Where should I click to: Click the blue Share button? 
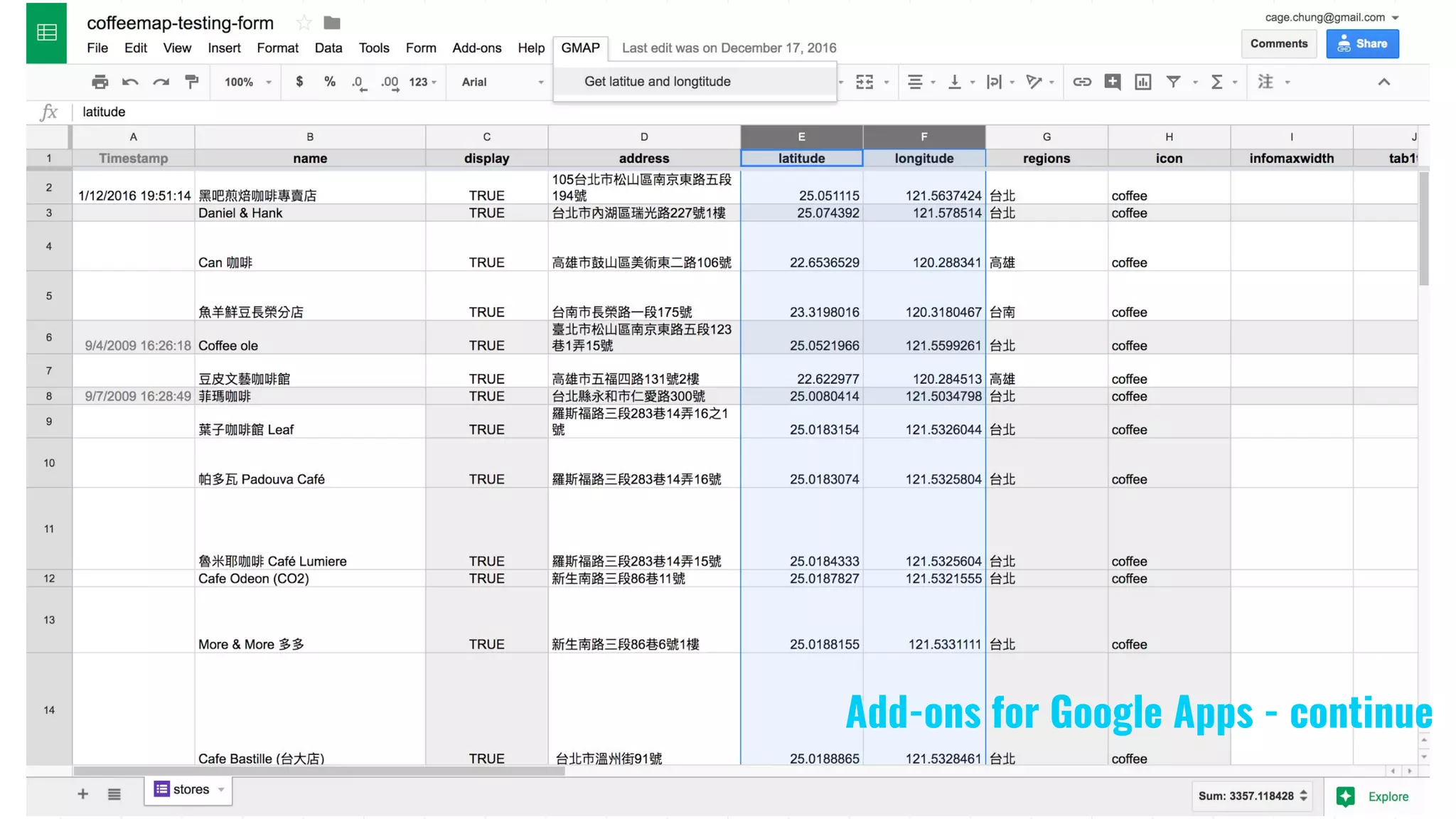1362,43
